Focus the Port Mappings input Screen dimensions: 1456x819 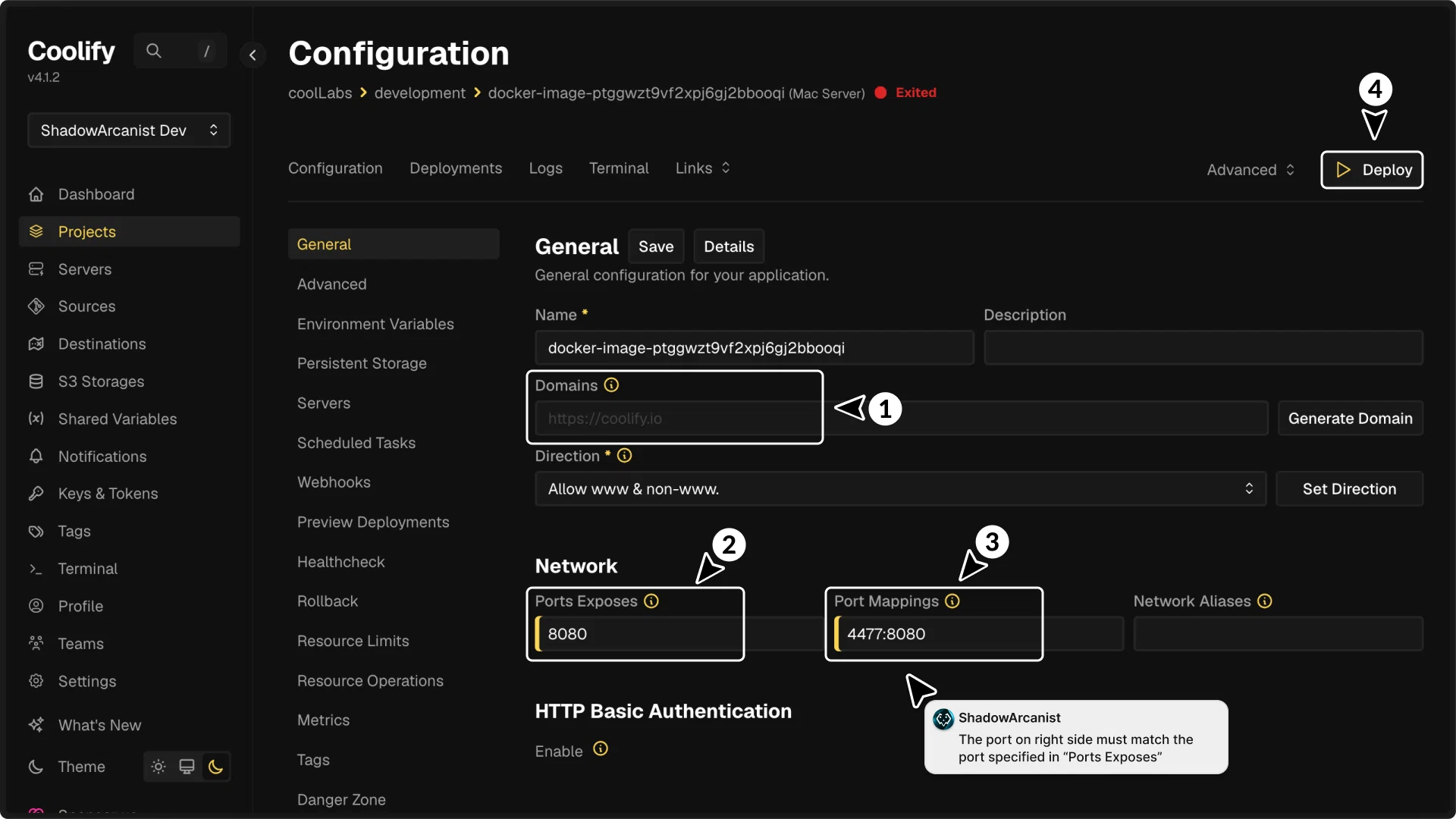(x=978, y=634)
